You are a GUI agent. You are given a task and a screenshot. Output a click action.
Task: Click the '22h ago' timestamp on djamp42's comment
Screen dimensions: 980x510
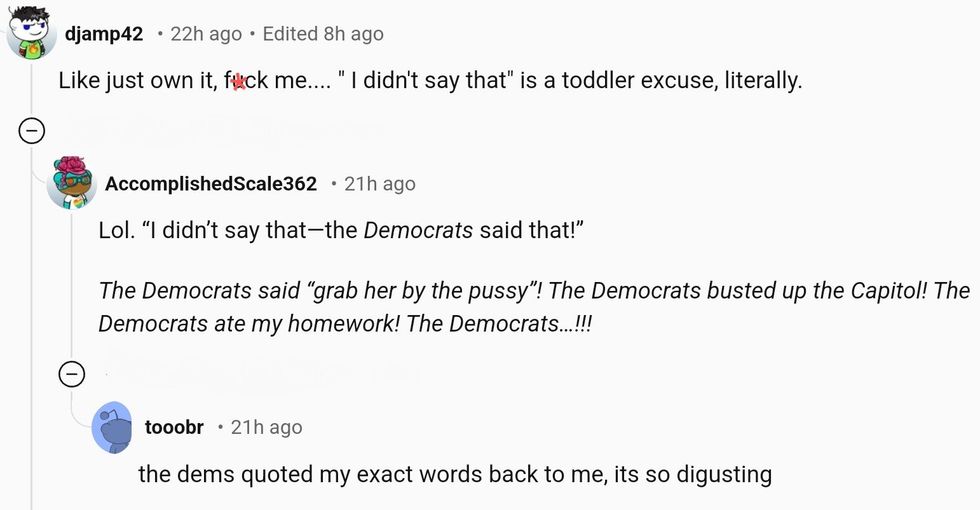pyautogui.click(x=206, y=34)
